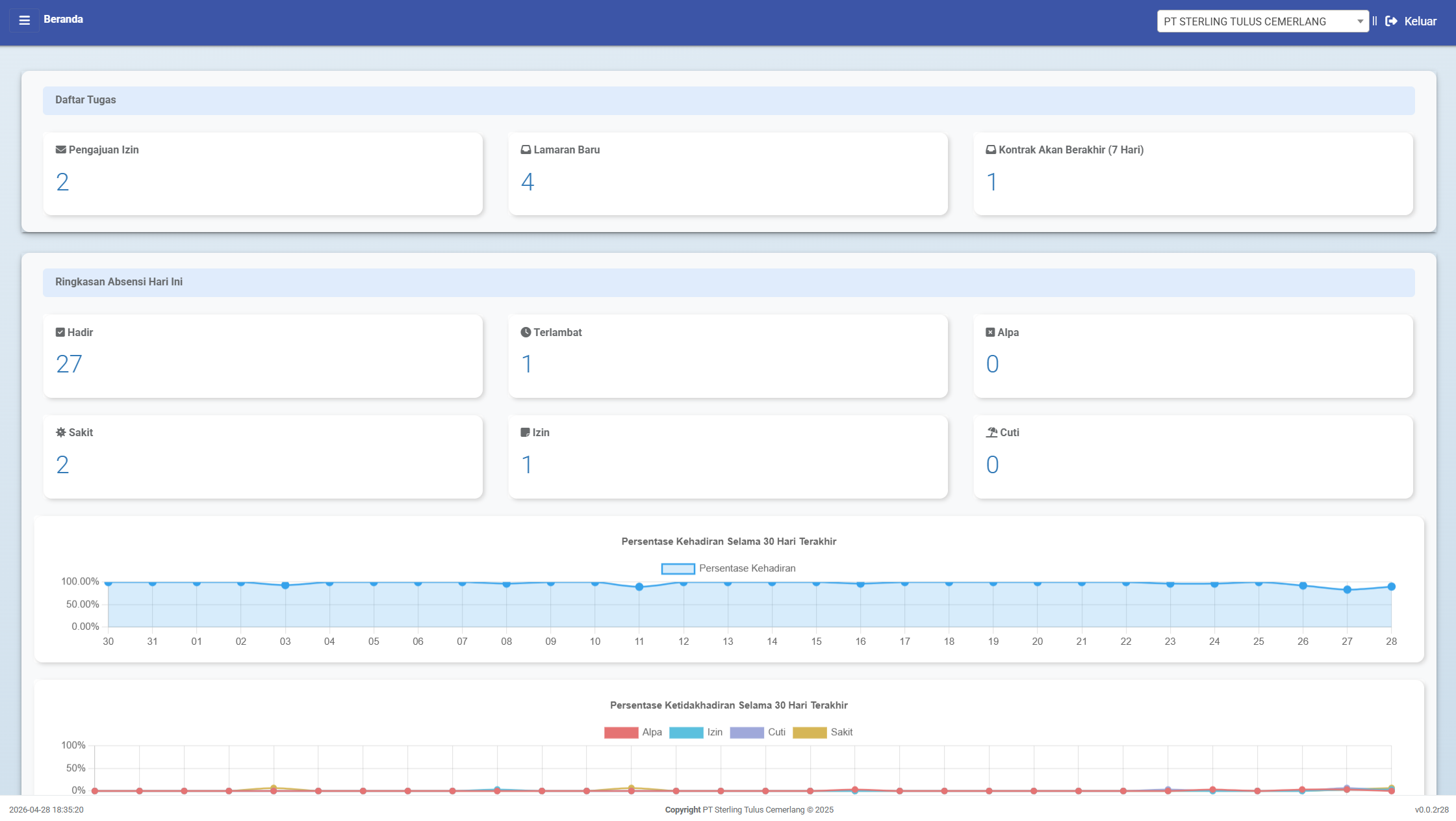Click the Keluar logout button

1420,20
